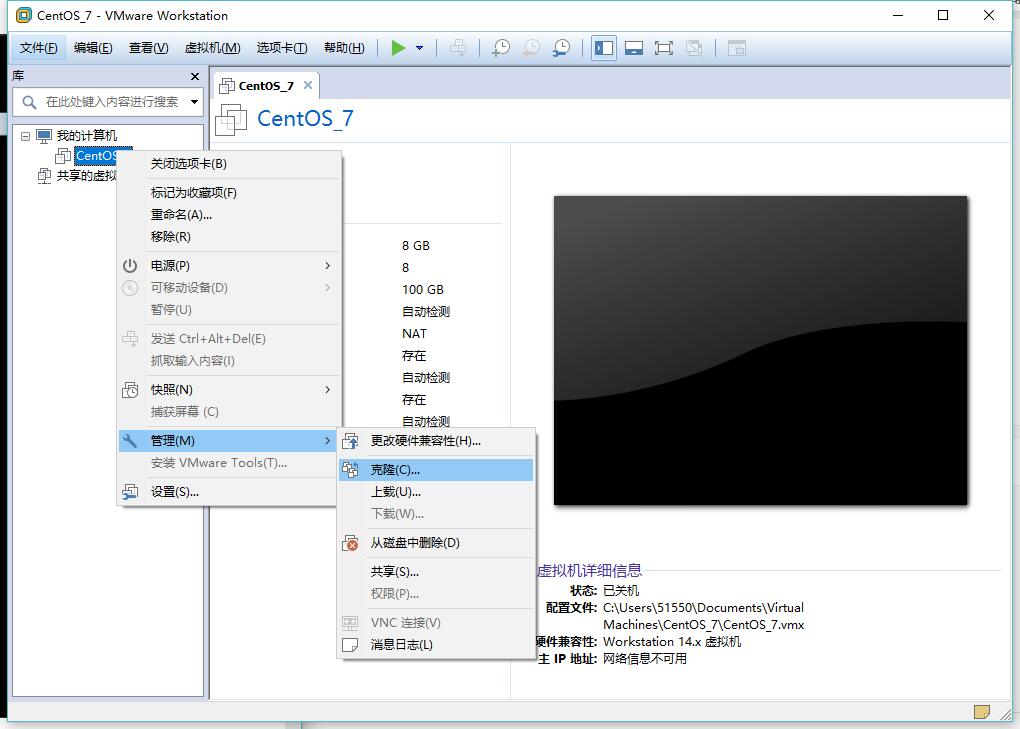Choose 共享(S)... in submenu

(x=436, y=572)
